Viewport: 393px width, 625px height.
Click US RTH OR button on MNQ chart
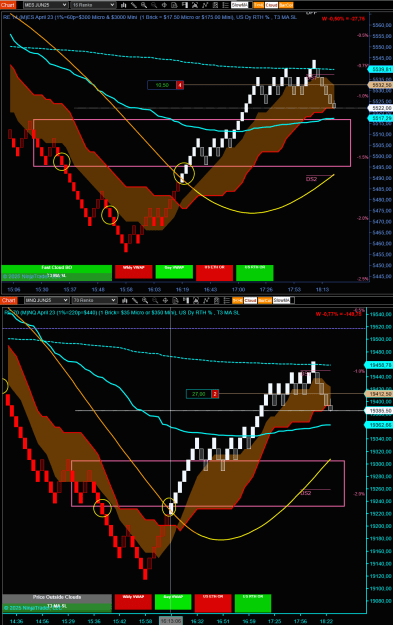(x=253, y=603)
